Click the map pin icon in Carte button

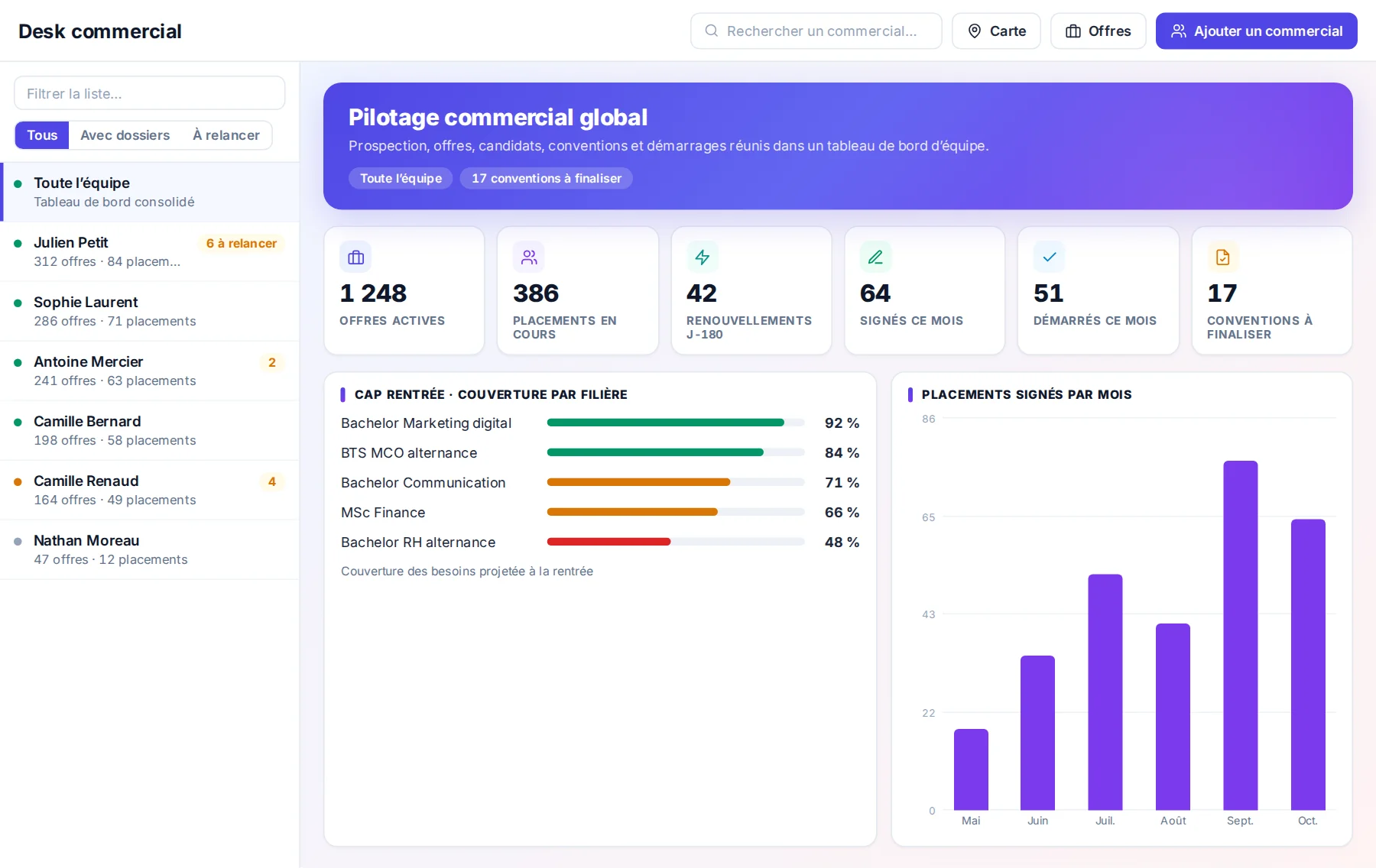pyautogui.click(x=975, y=31)
